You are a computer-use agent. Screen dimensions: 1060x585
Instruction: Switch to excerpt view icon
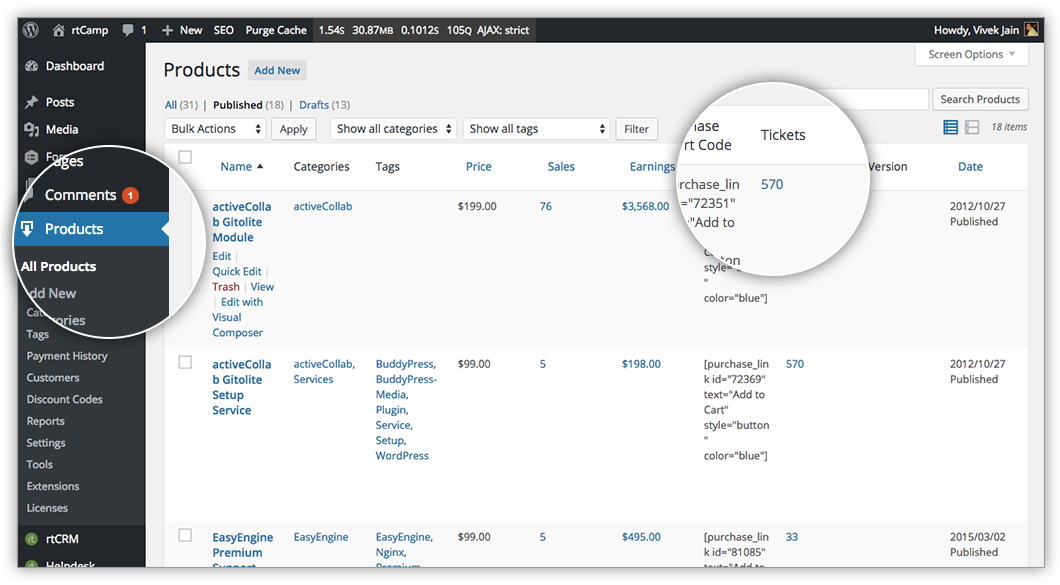coord(971,127)
